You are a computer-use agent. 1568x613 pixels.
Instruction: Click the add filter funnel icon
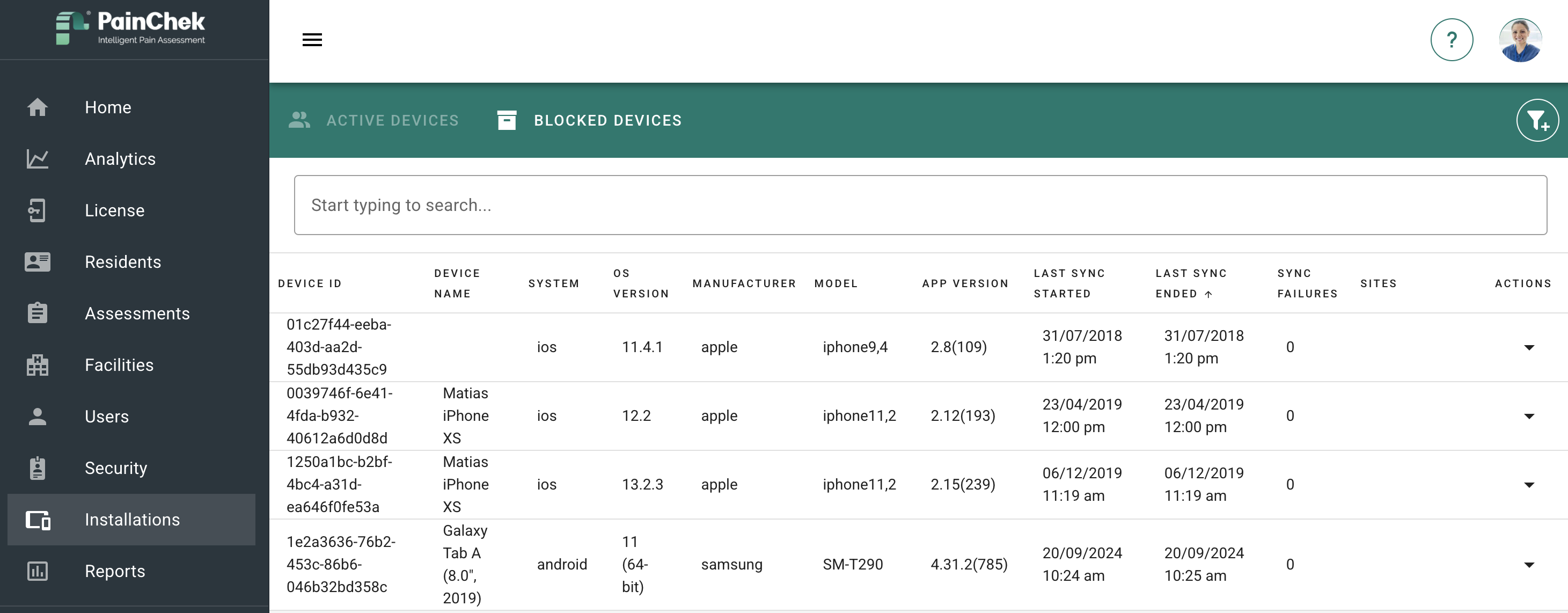(1537, 121)
